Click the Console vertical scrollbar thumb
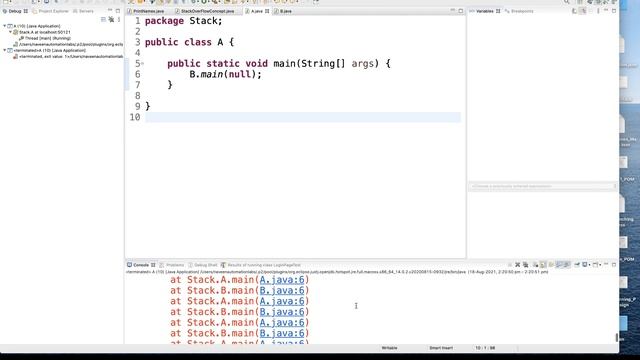The width and height of the screenshot is (640, 360). tap(617, 338)
